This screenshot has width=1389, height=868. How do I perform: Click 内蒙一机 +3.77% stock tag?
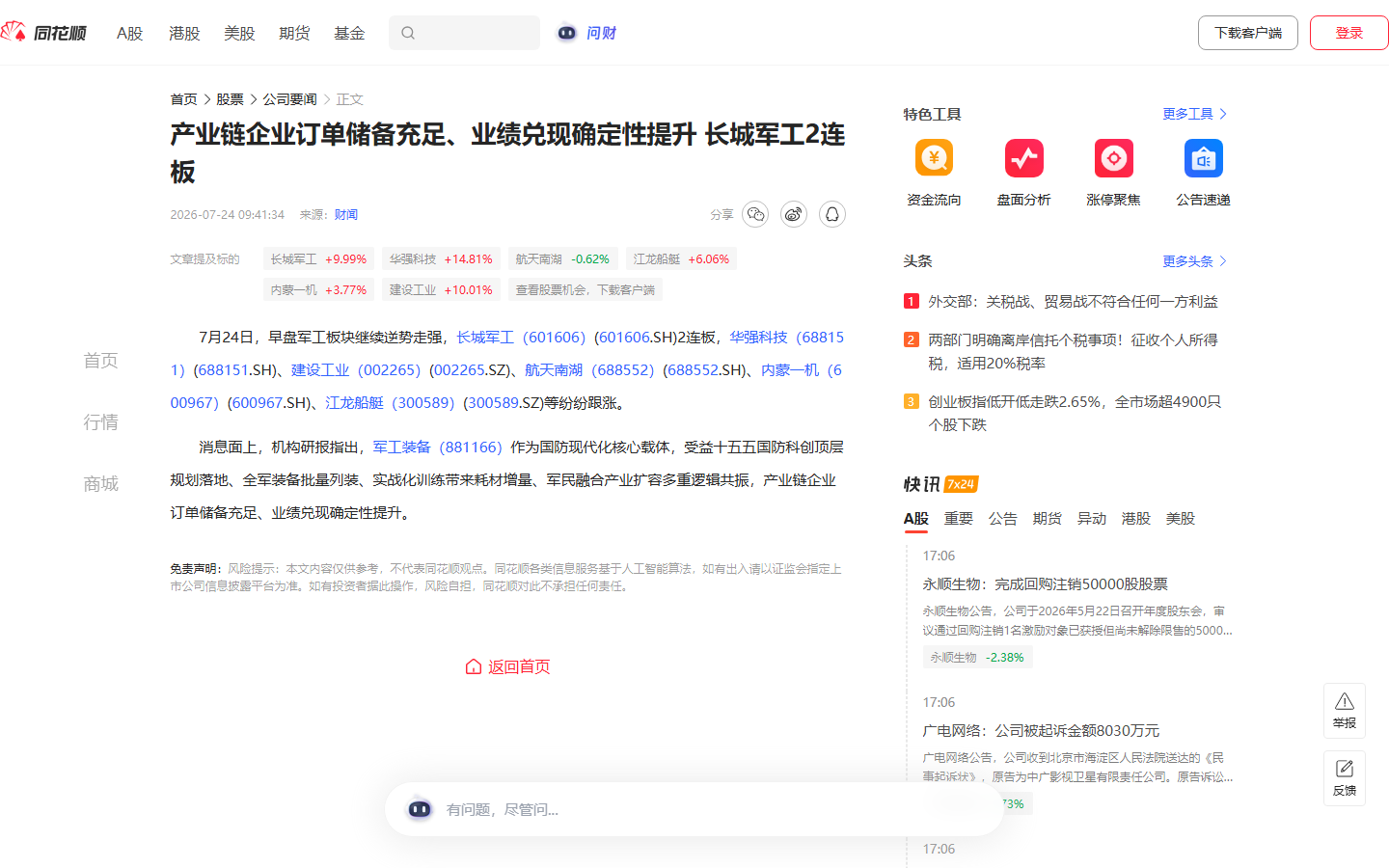[318, 290]
